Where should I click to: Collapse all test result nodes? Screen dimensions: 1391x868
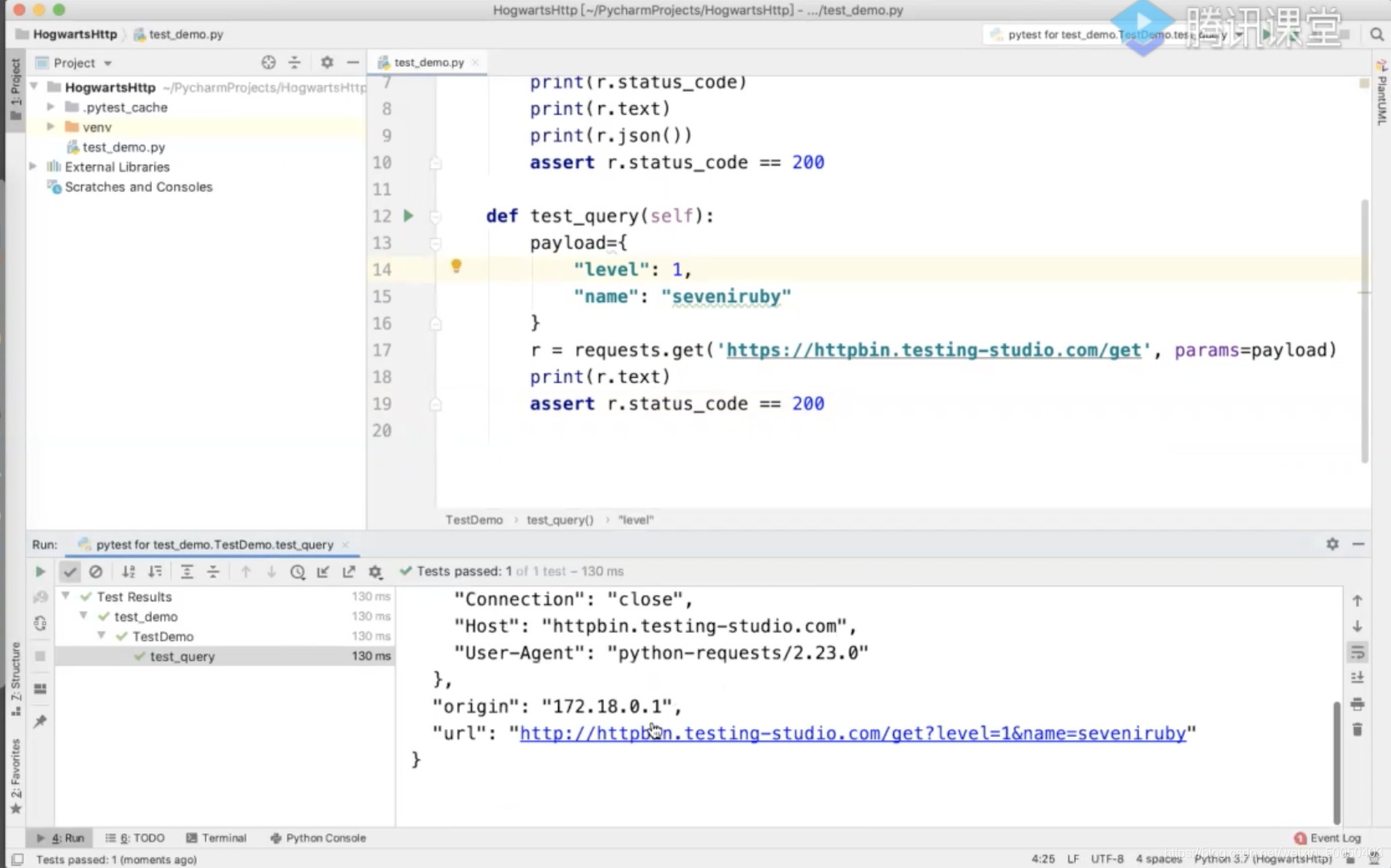click(x=213, y=571)
